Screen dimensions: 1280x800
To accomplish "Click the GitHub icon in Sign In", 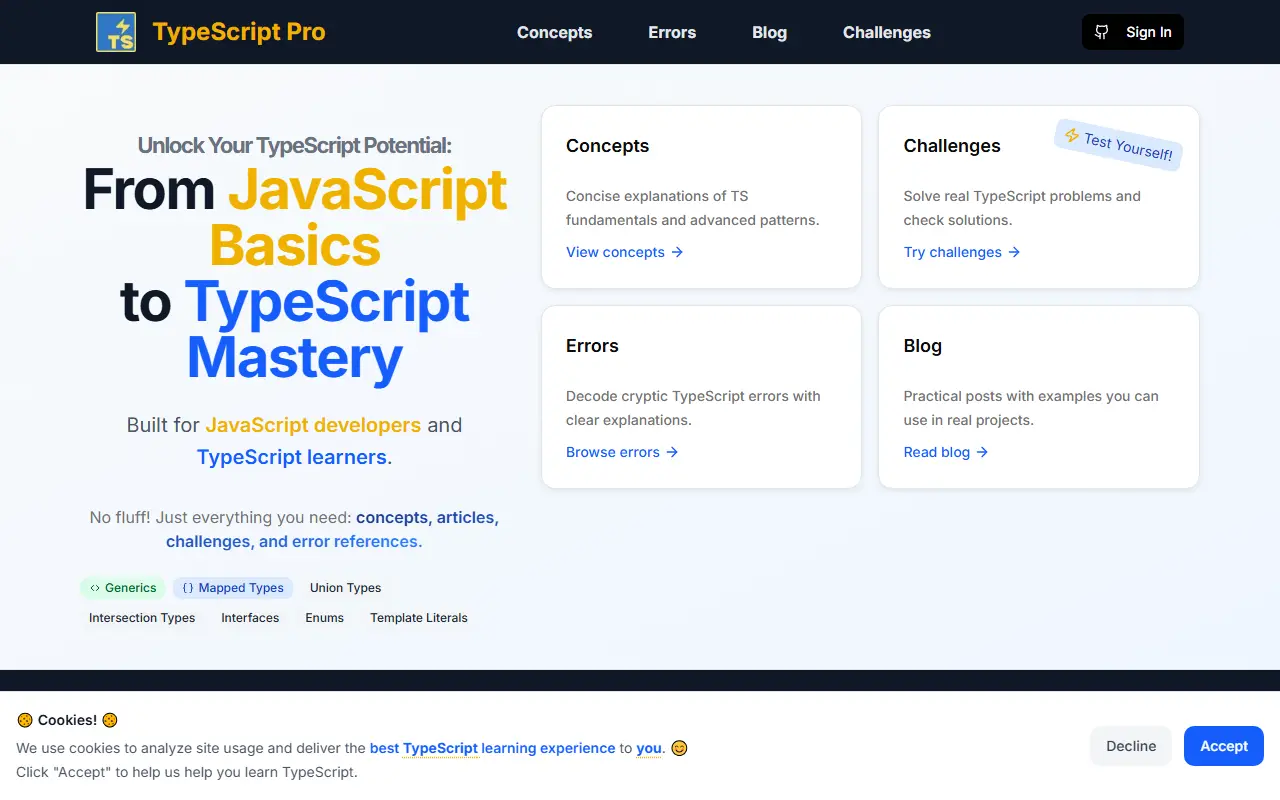I will coord(1102,32).
